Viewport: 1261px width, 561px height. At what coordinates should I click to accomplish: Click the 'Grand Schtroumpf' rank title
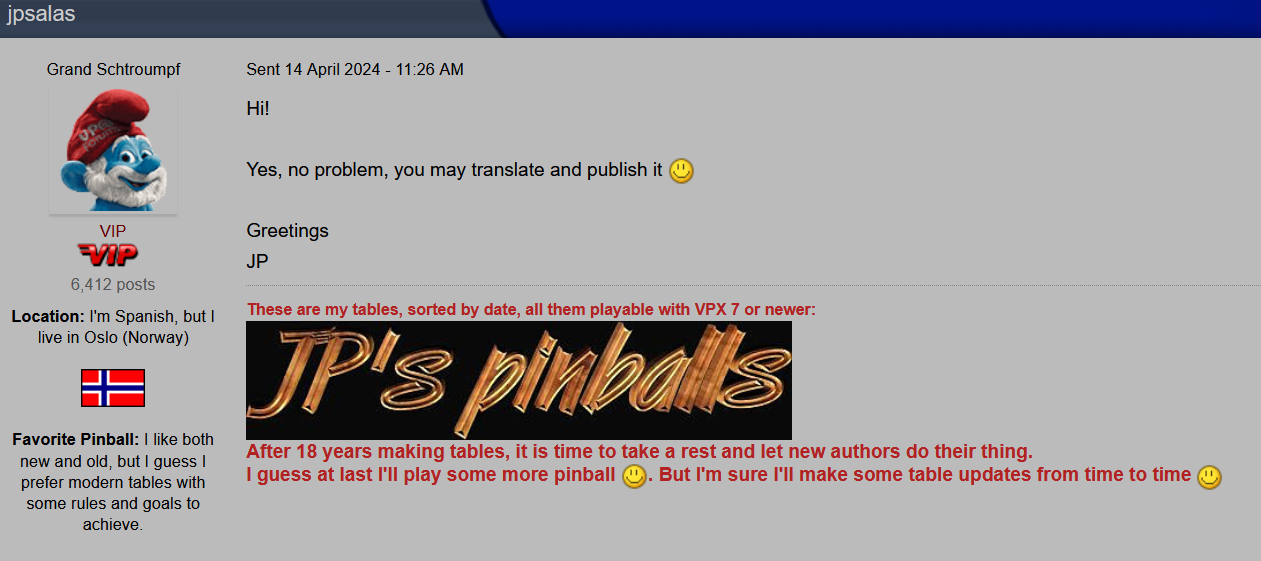tap(113, 70)
